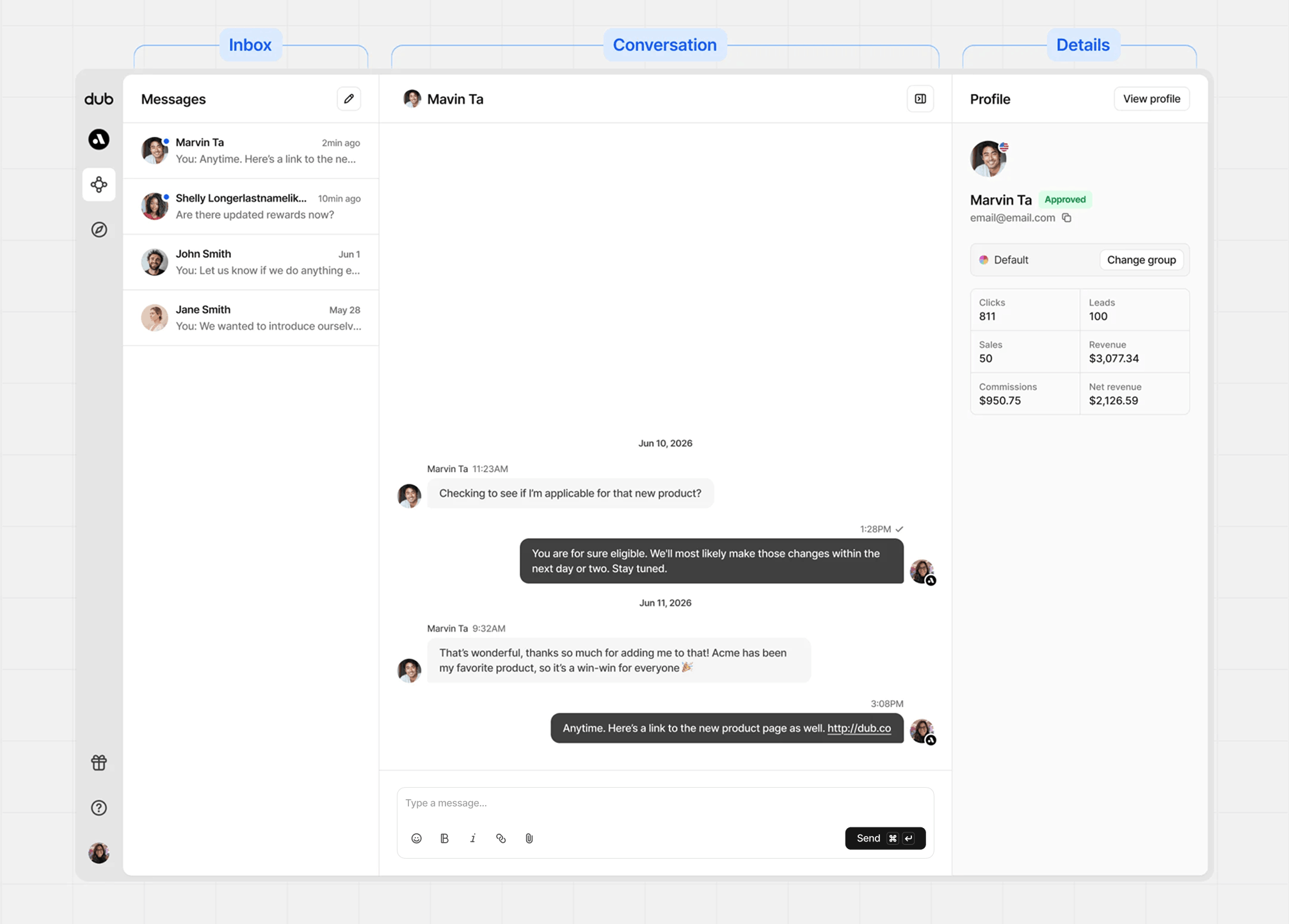Attach a file with paperclip icon

click(529, 838)
